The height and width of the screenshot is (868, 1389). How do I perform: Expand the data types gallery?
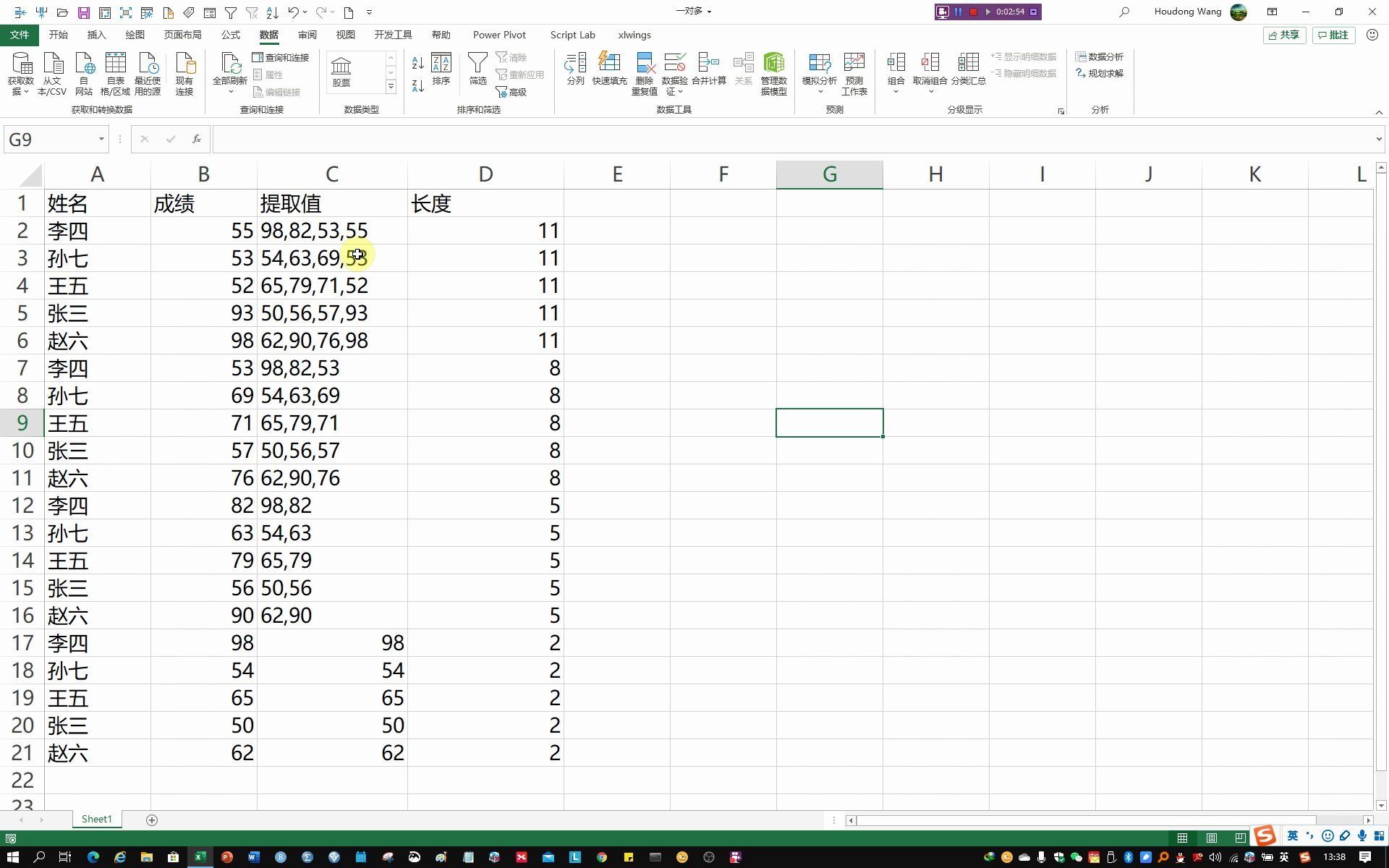click(x=391, y=87)
